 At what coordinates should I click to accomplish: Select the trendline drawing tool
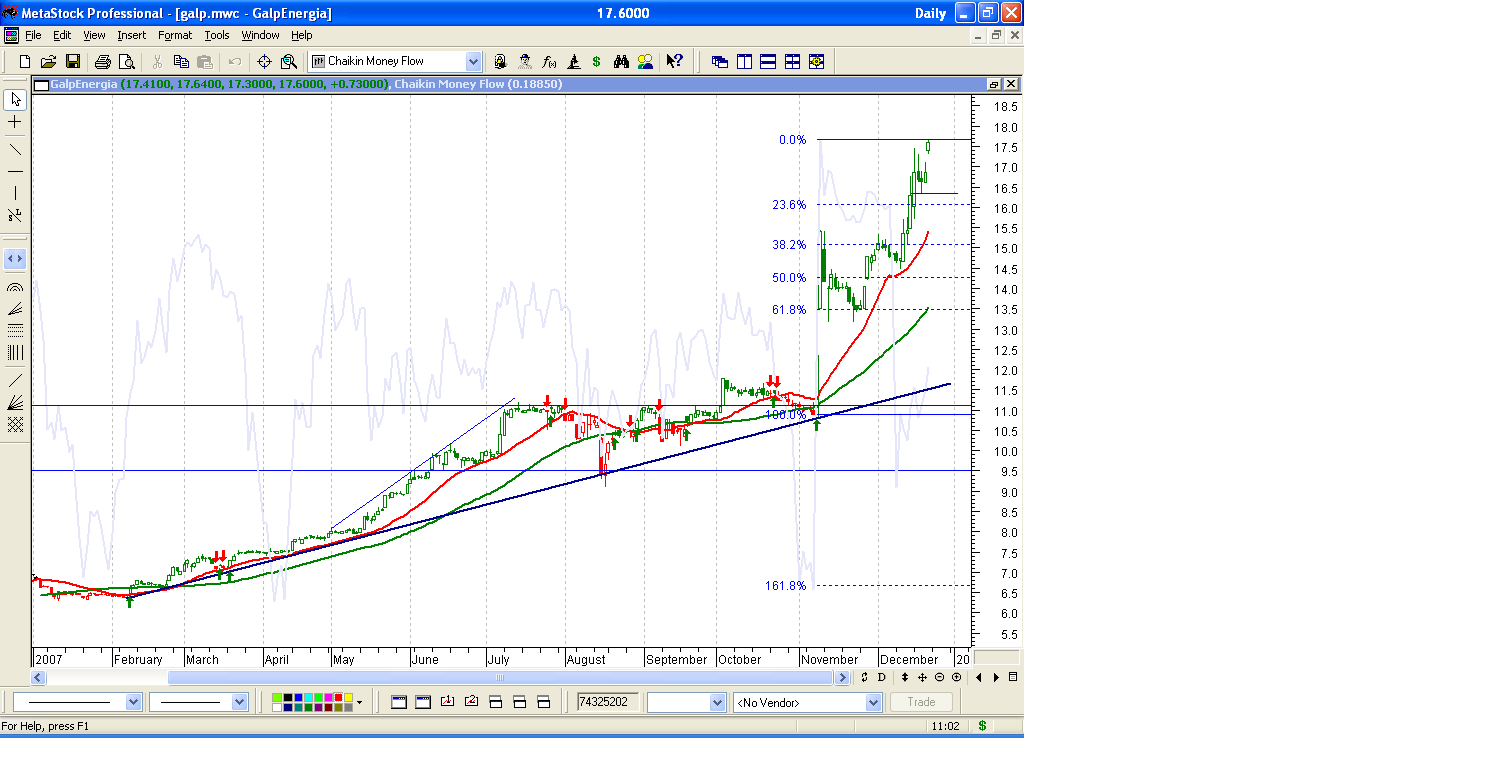click(15, 149)
